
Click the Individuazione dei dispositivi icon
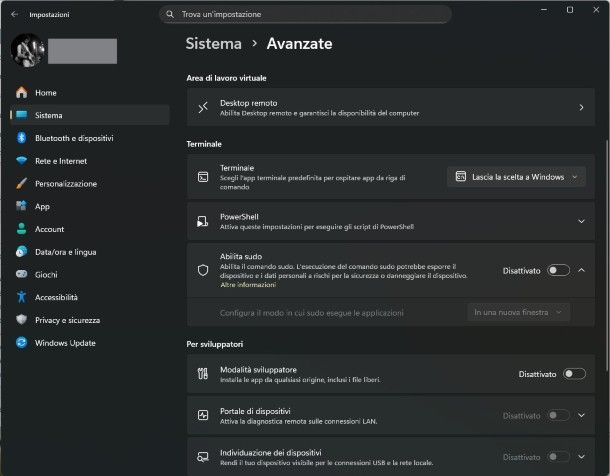point(203,457)
